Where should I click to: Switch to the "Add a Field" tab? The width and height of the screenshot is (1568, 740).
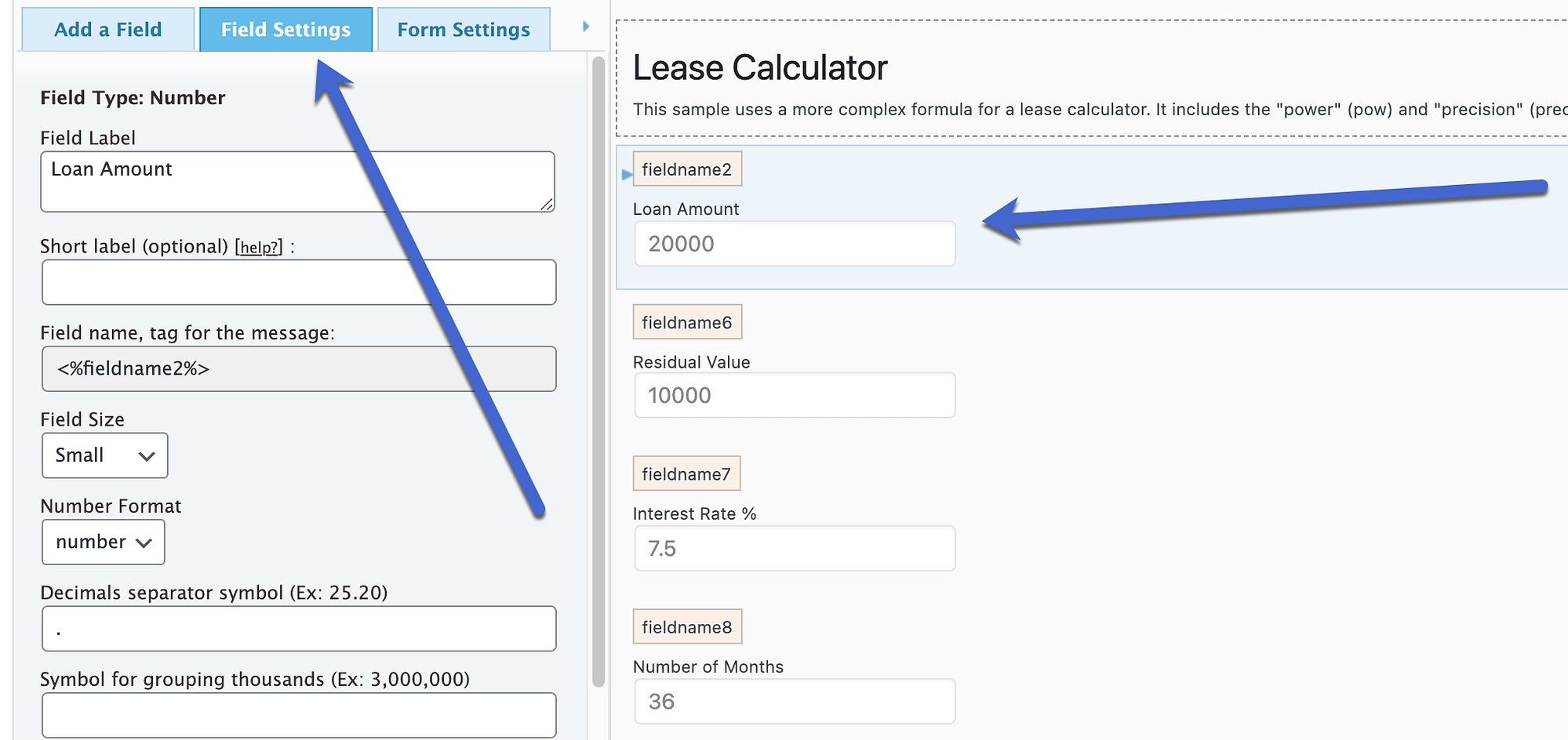(107, 29)
